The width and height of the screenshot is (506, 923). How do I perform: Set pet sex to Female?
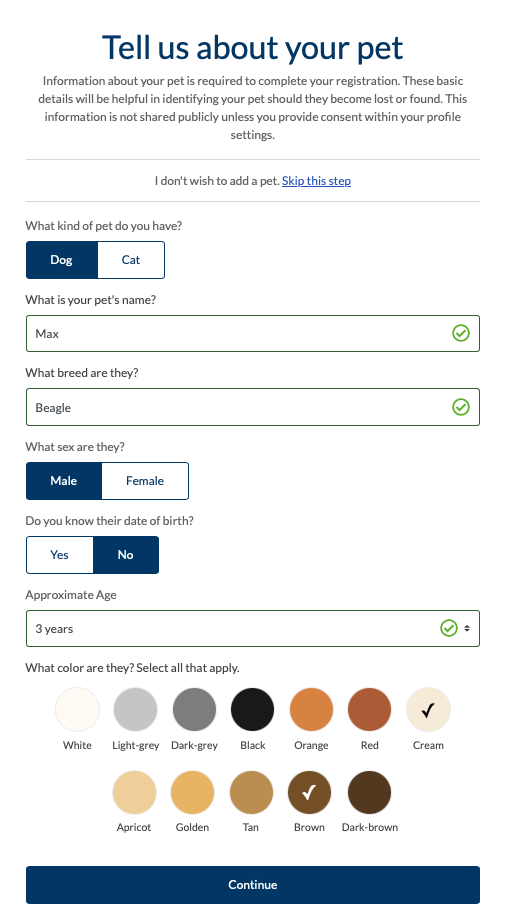[145, 481]
